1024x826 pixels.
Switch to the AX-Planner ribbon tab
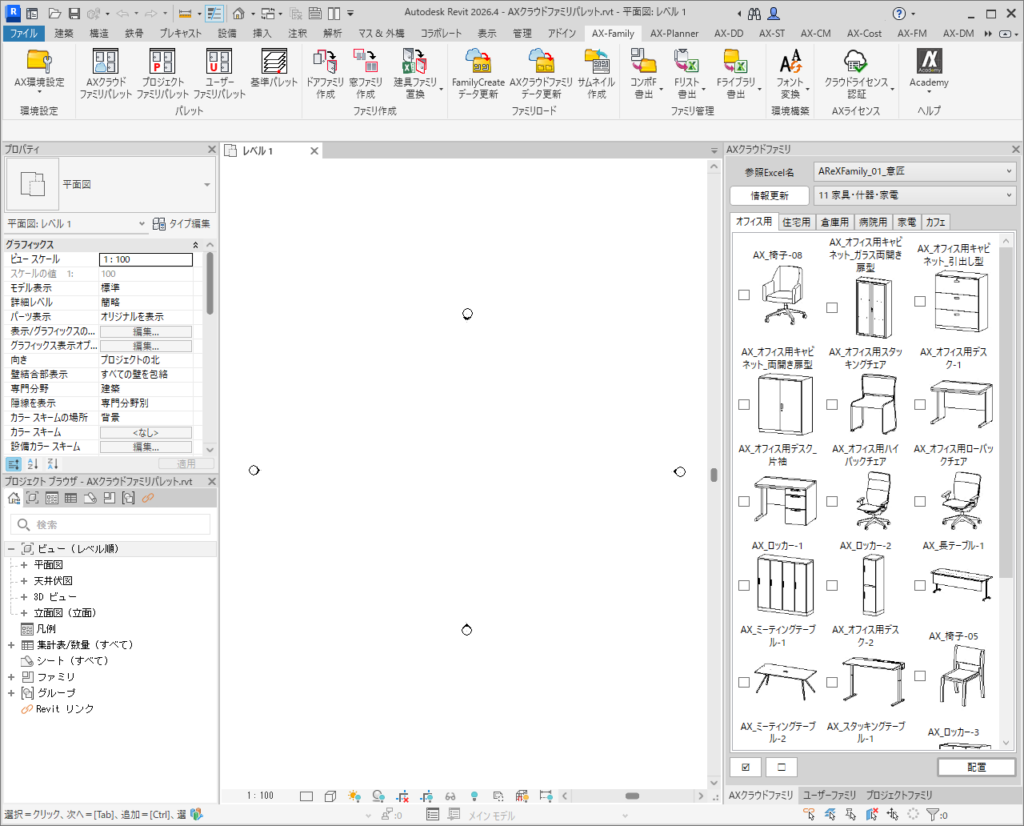(672, 33)
